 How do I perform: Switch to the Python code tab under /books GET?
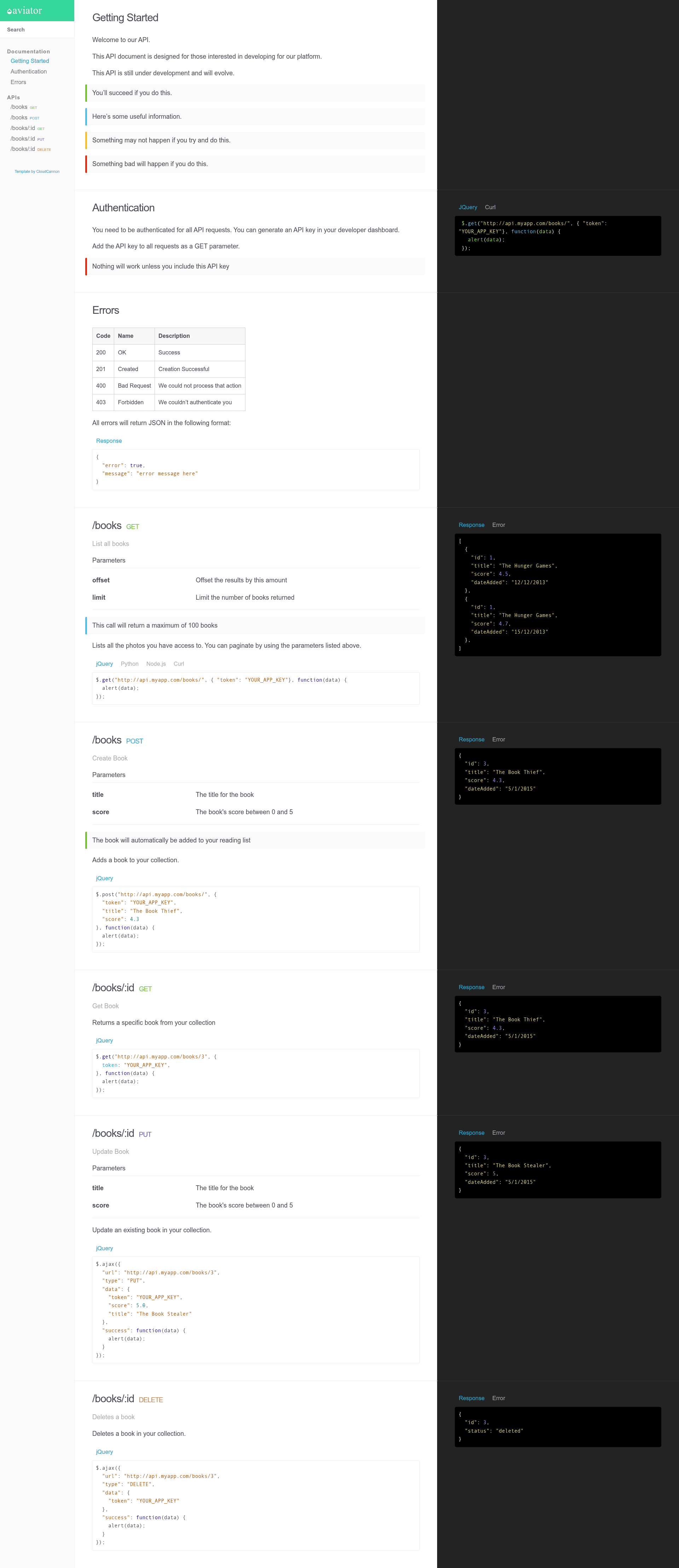click(130, 664)
